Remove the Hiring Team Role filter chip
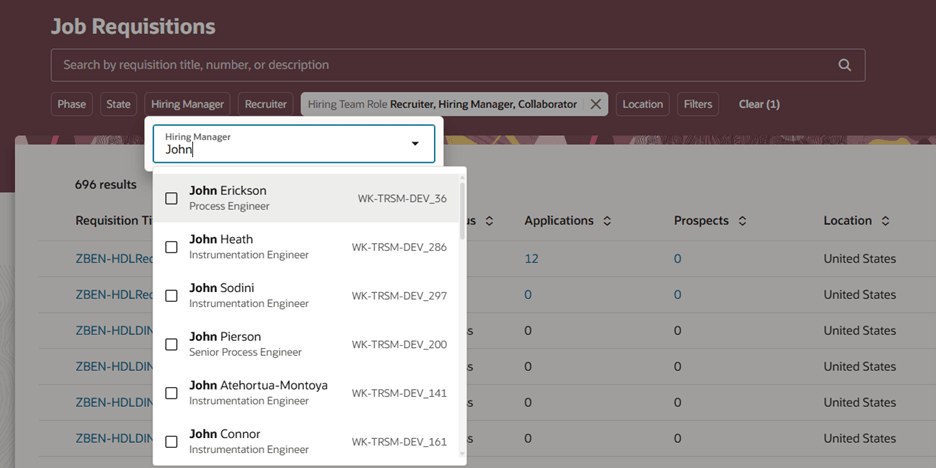Image resolution: width=936 pixels, height=468 pixels. click(595, 104)
